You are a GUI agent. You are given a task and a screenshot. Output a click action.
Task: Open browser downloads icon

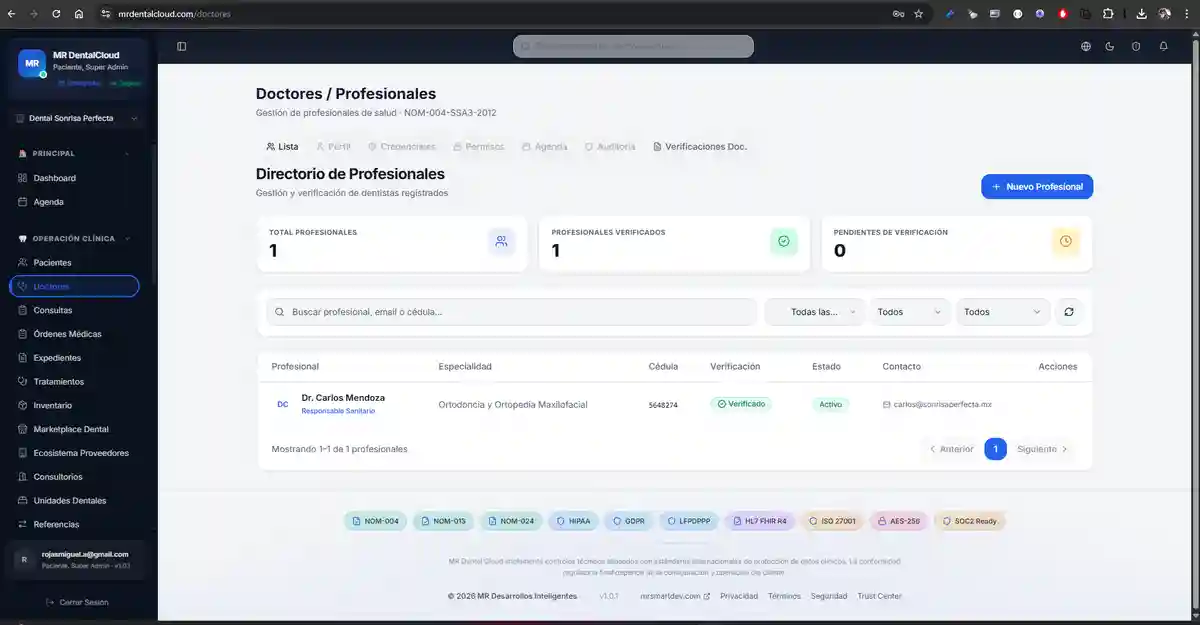(x=1141, y=14)
